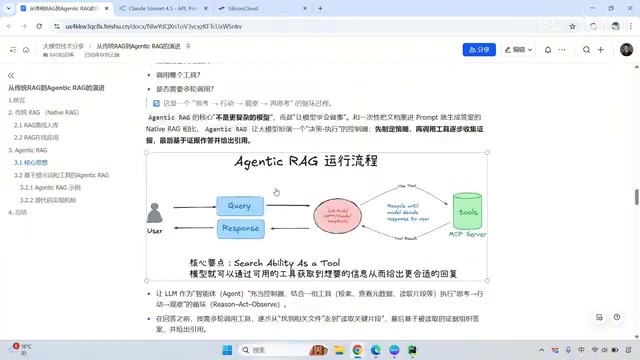The image size is (640, 360).
Task: Close the SiliconCloud tab
Action: [304, 8]
